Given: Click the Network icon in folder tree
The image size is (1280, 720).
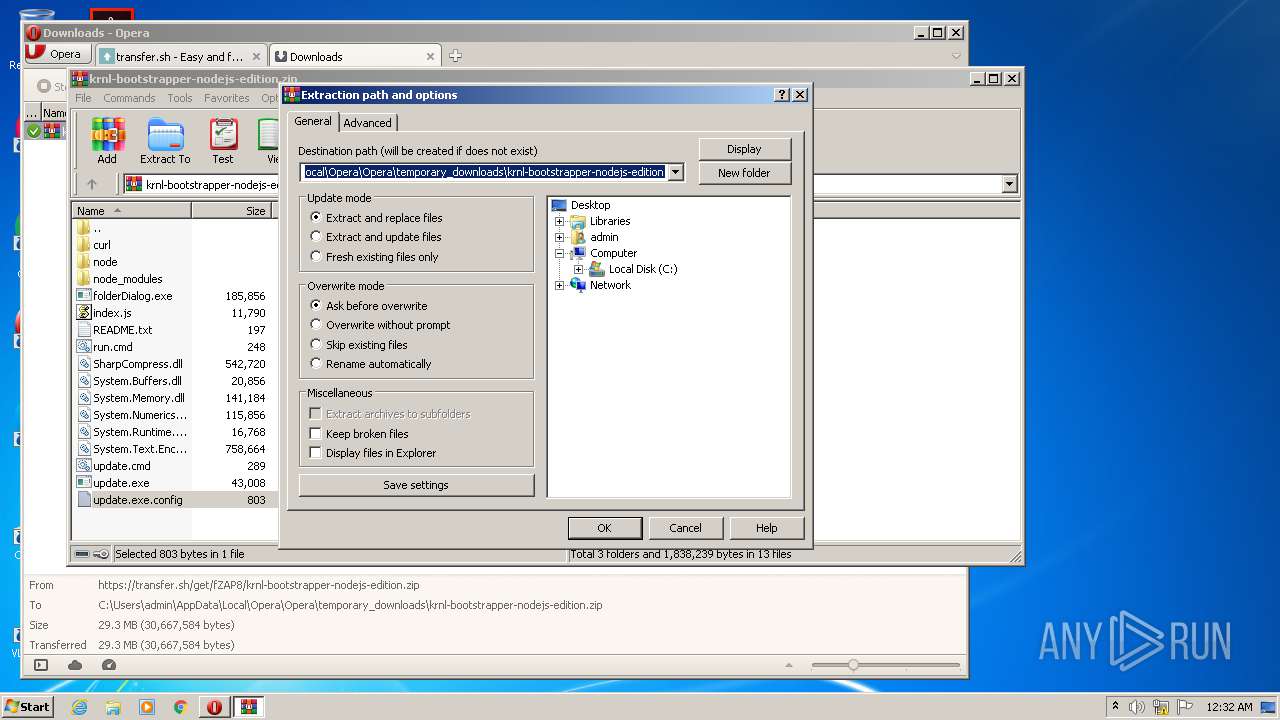Looking at the screenshot, I should point(578,285).
